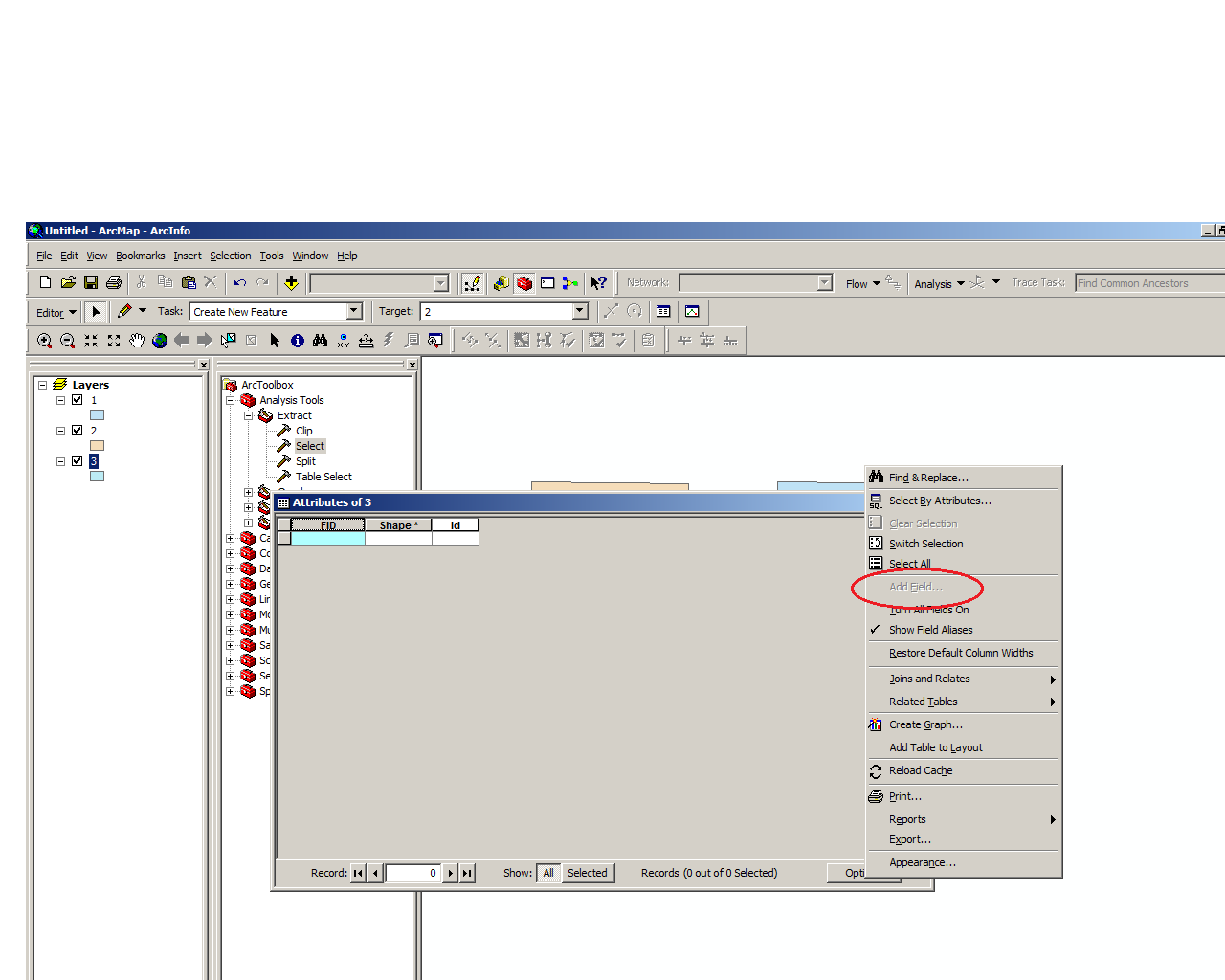Click the Add Data toolbar icon
The image size is (1225, 980).
pyautogui.click(x=291, y=283)
